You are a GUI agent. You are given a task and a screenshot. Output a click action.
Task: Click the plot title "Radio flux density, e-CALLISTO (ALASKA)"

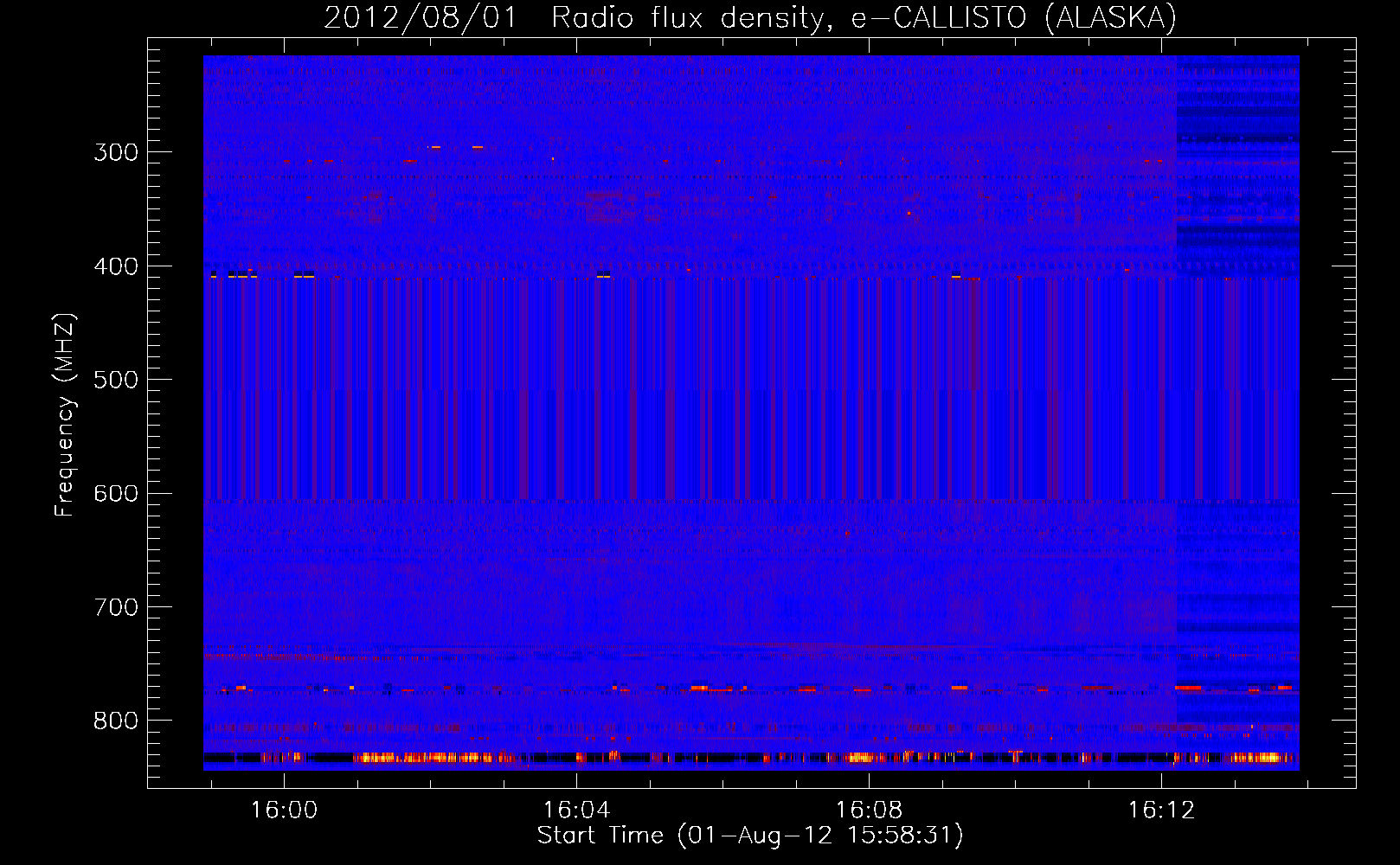pyautogui.click(x=864, y=18)
